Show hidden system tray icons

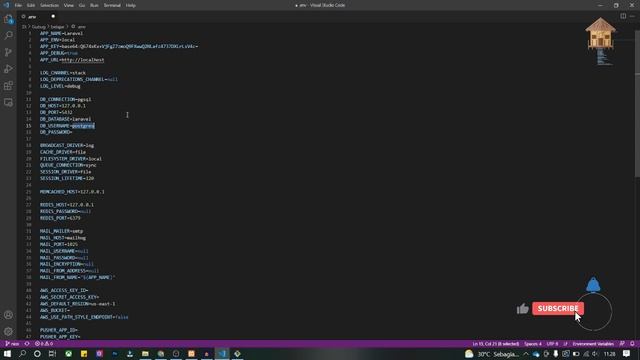coord(526,354)
